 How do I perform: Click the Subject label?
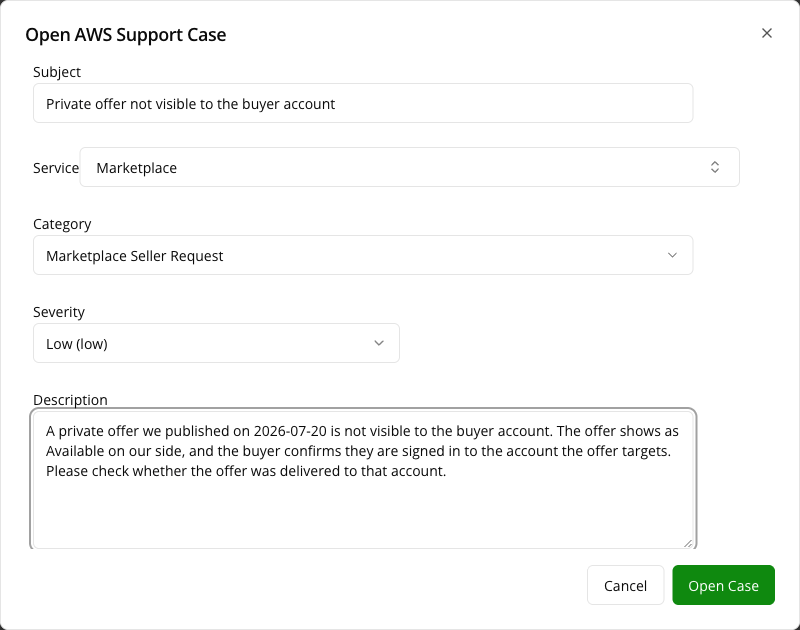pos(57,72)
